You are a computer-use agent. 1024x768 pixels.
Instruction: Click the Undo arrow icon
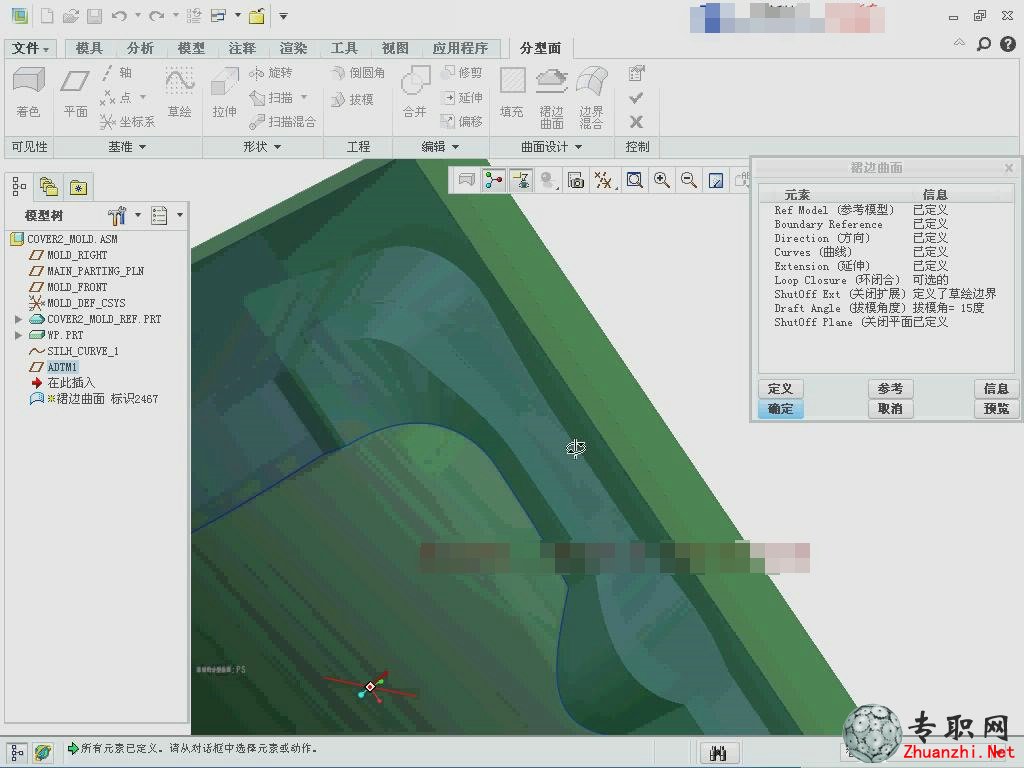click(119, 16)
